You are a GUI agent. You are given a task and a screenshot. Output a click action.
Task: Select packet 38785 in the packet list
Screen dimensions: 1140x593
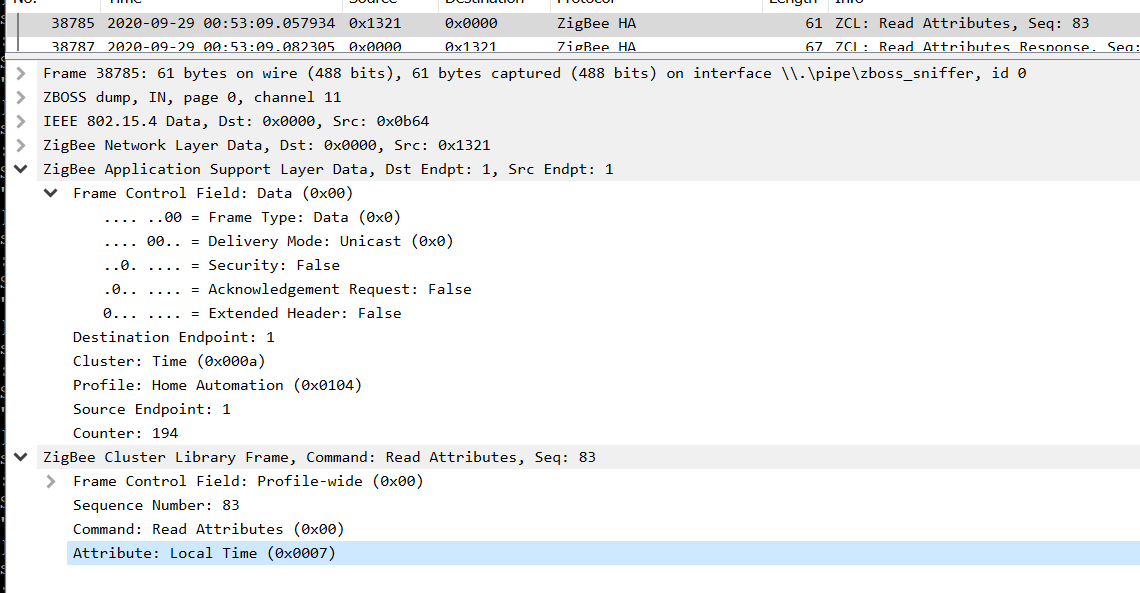(573, 23)
